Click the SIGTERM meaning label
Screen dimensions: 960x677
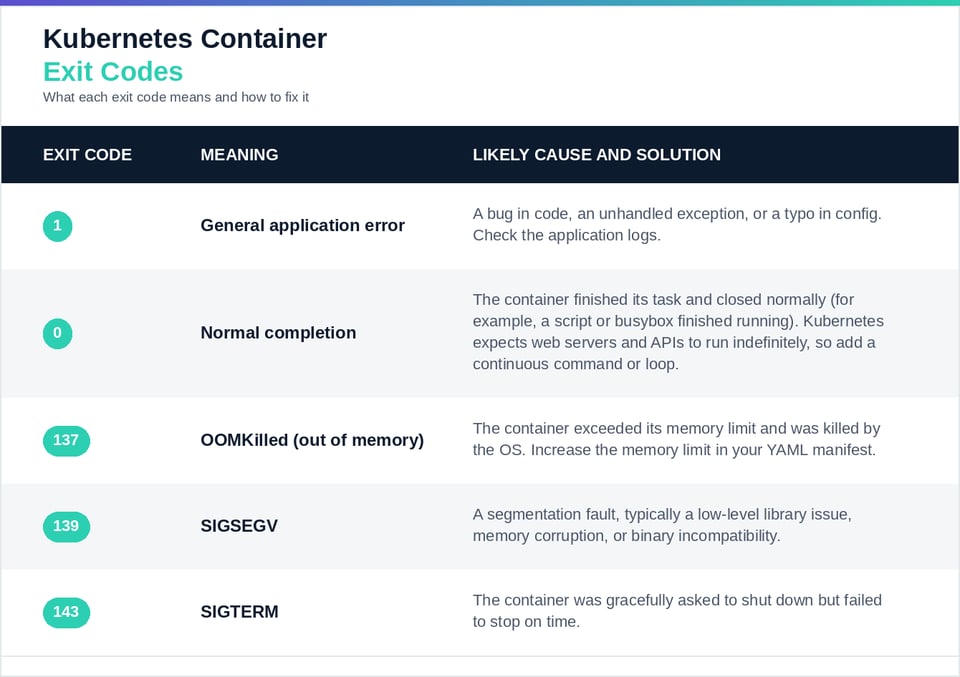pos(239,612)
